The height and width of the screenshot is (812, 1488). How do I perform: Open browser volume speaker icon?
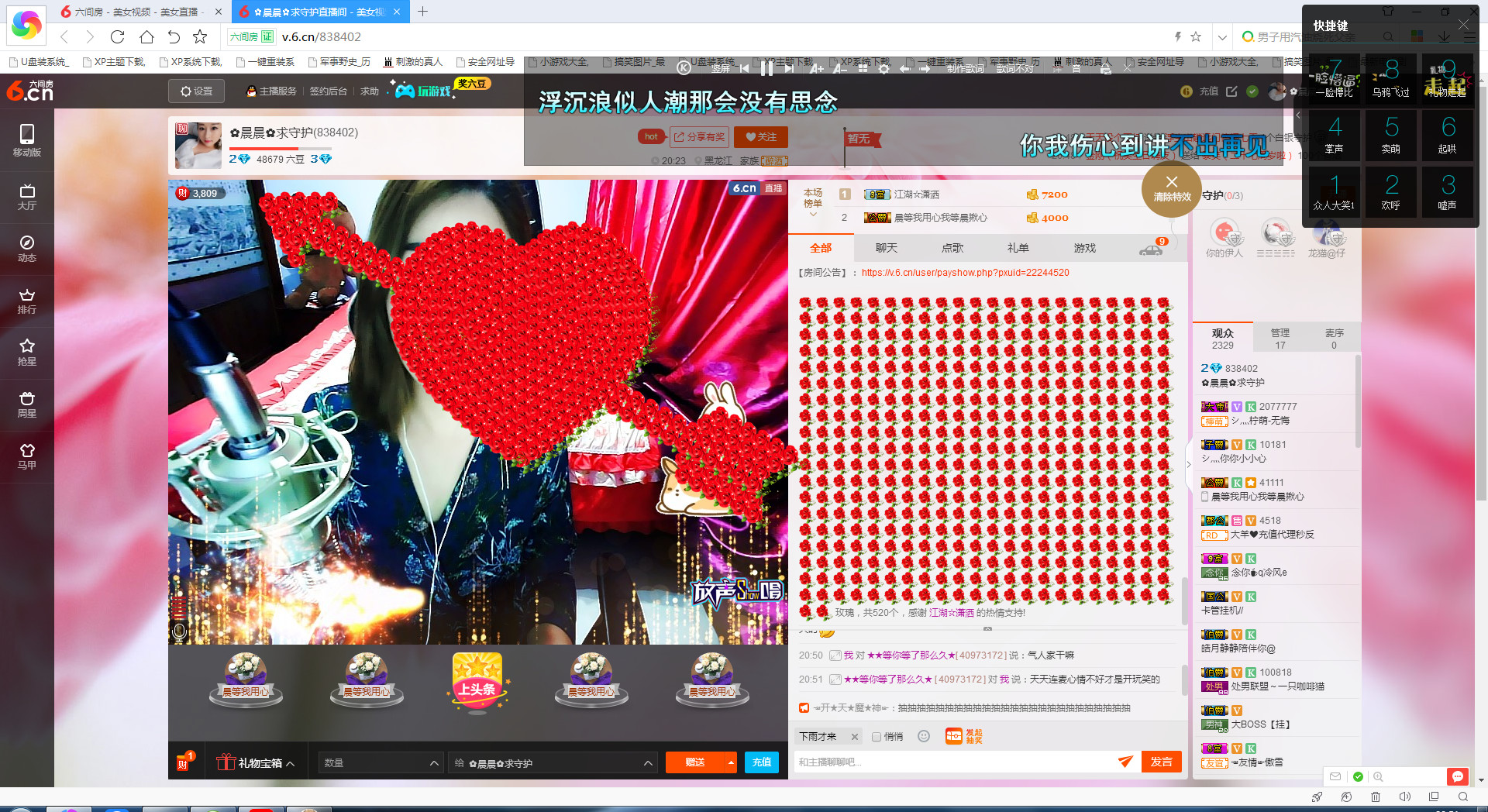(1404, 797)
